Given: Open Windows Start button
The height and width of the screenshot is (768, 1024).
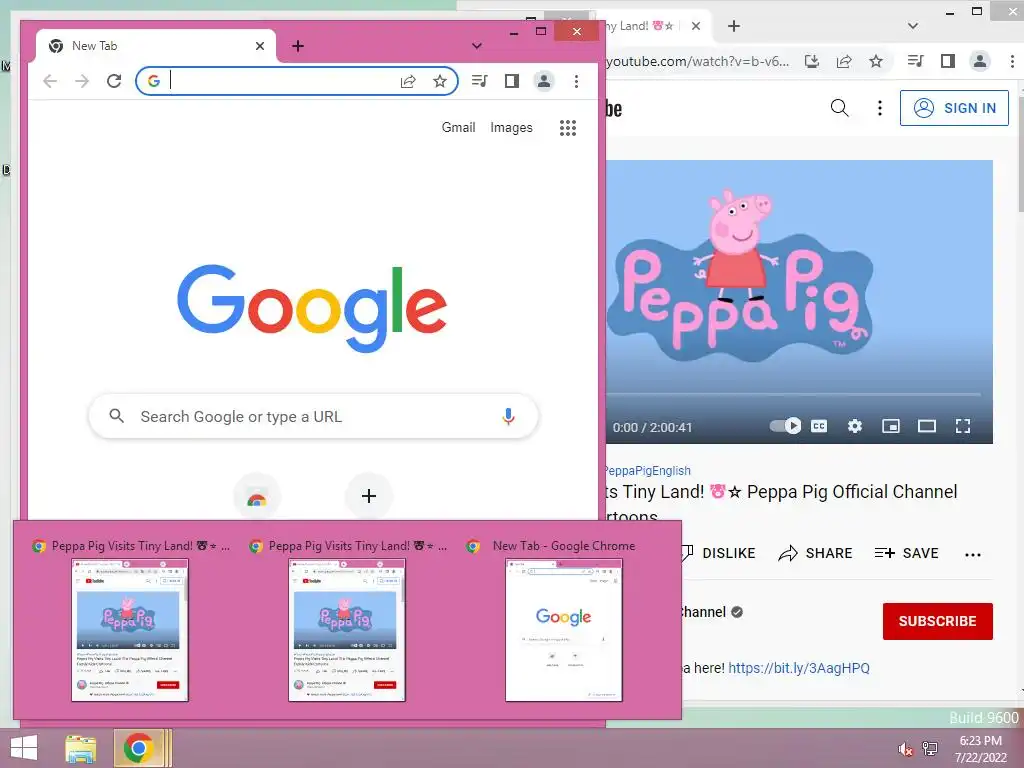Looking at the screenshot, I should [24, 748].
